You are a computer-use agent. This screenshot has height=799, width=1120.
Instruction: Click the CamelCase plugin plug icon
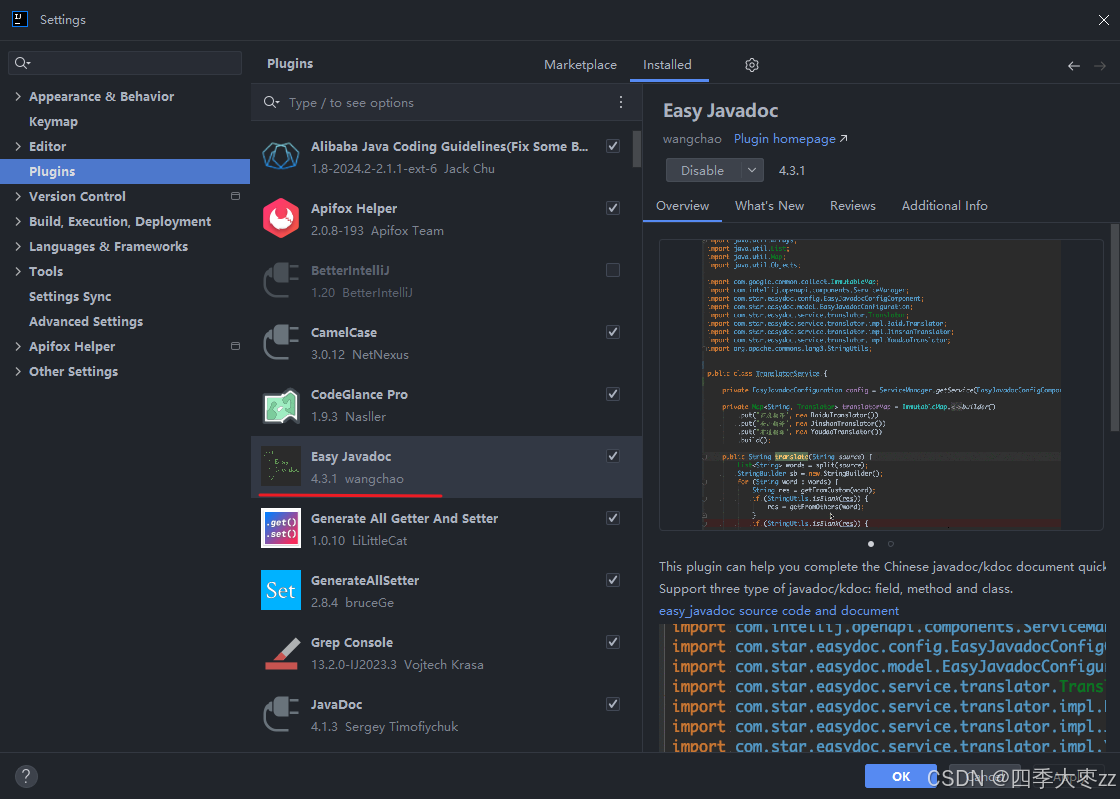click(281, 343)
